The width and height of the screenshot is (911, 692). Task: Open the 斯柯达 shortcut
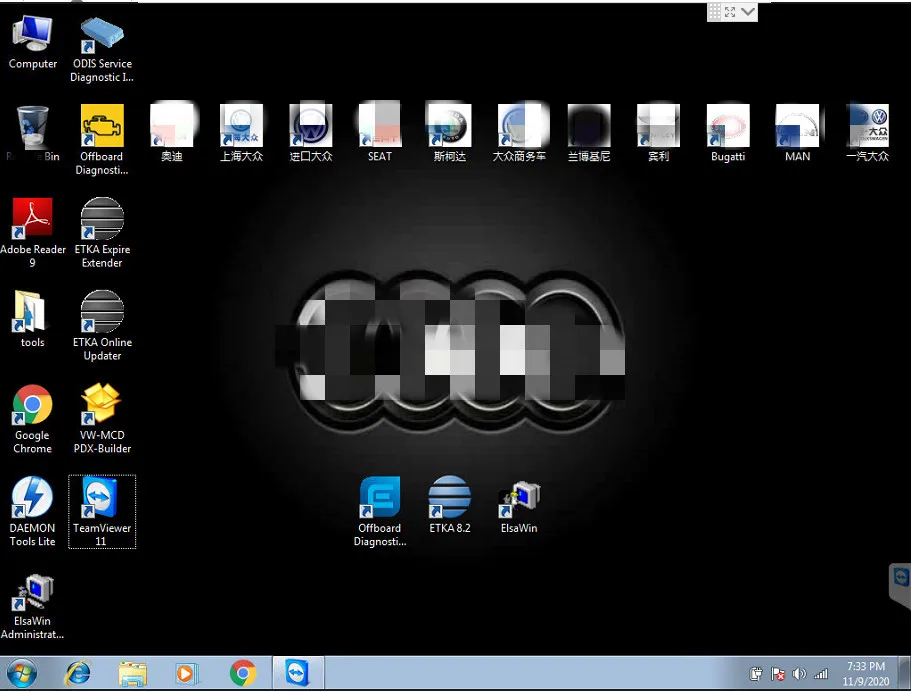449,134
